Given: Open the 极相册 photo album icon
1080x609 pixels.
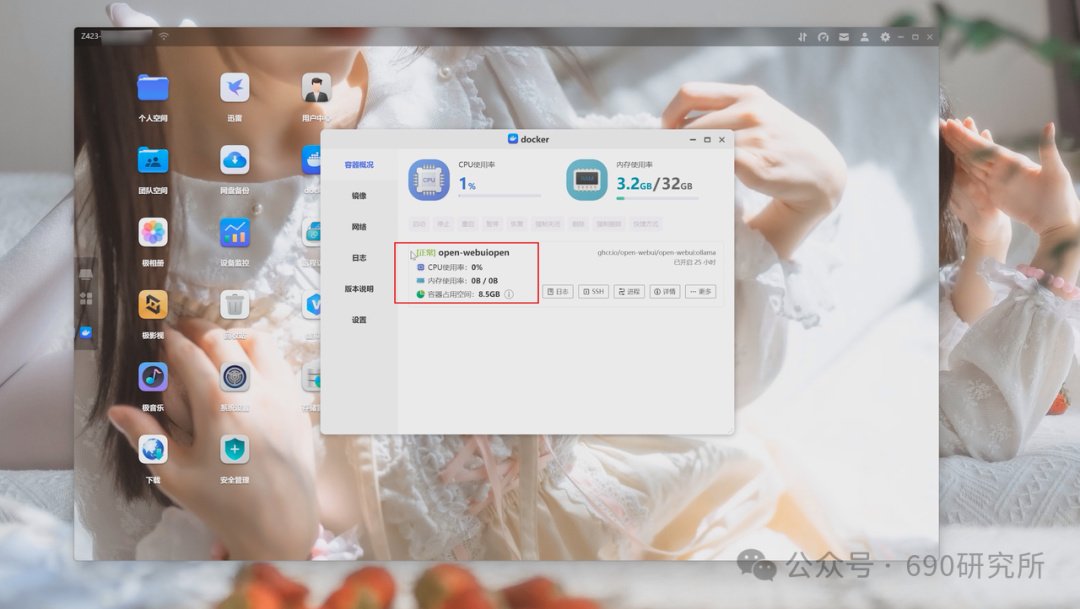Looking at the screenshot, I should click(153, 233).
